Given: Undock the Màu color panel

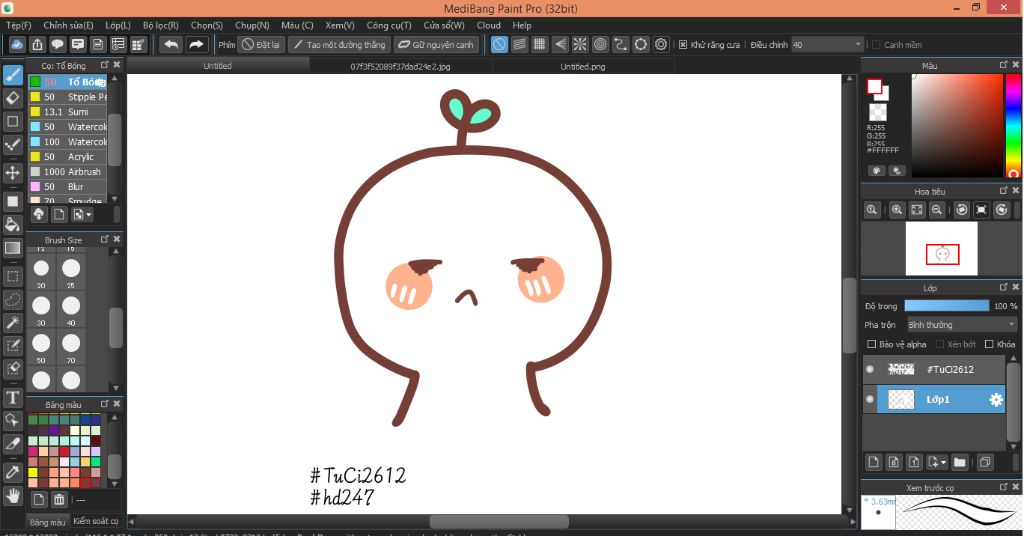Looking at the screenshot, I should [x=1004, y=65].
